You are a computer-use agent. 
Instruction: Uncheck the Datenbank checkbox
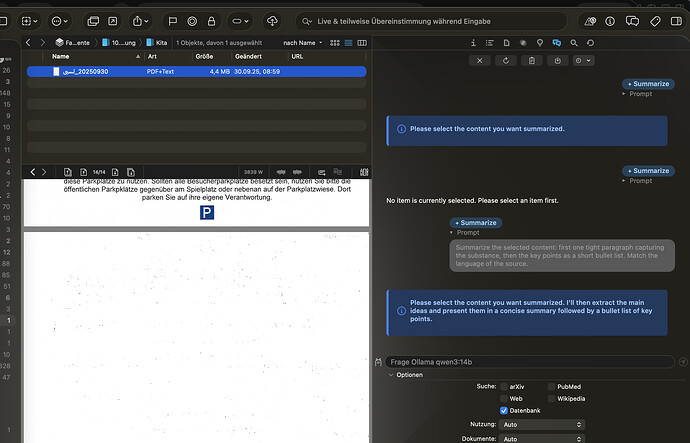[504, 410]
